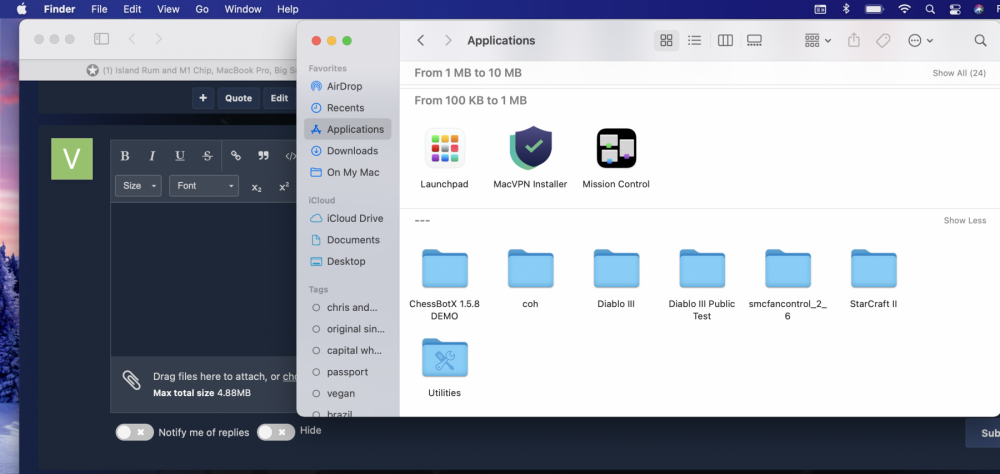Click Show All (24) link
Screen dimensions: 1000x474
(x=958, y=73)
